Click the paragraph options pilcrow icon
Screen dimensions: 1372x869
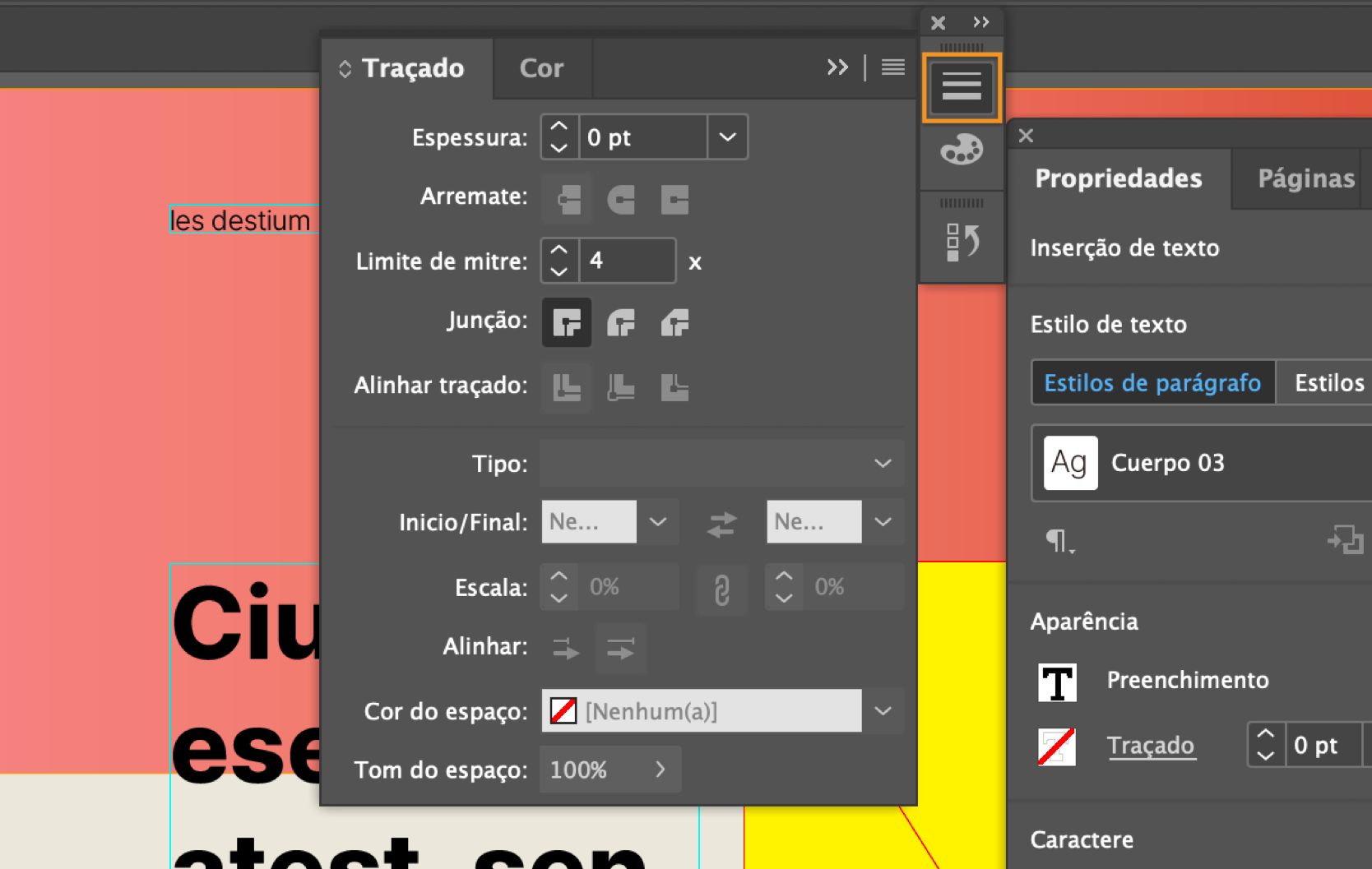pos(1059,540)
